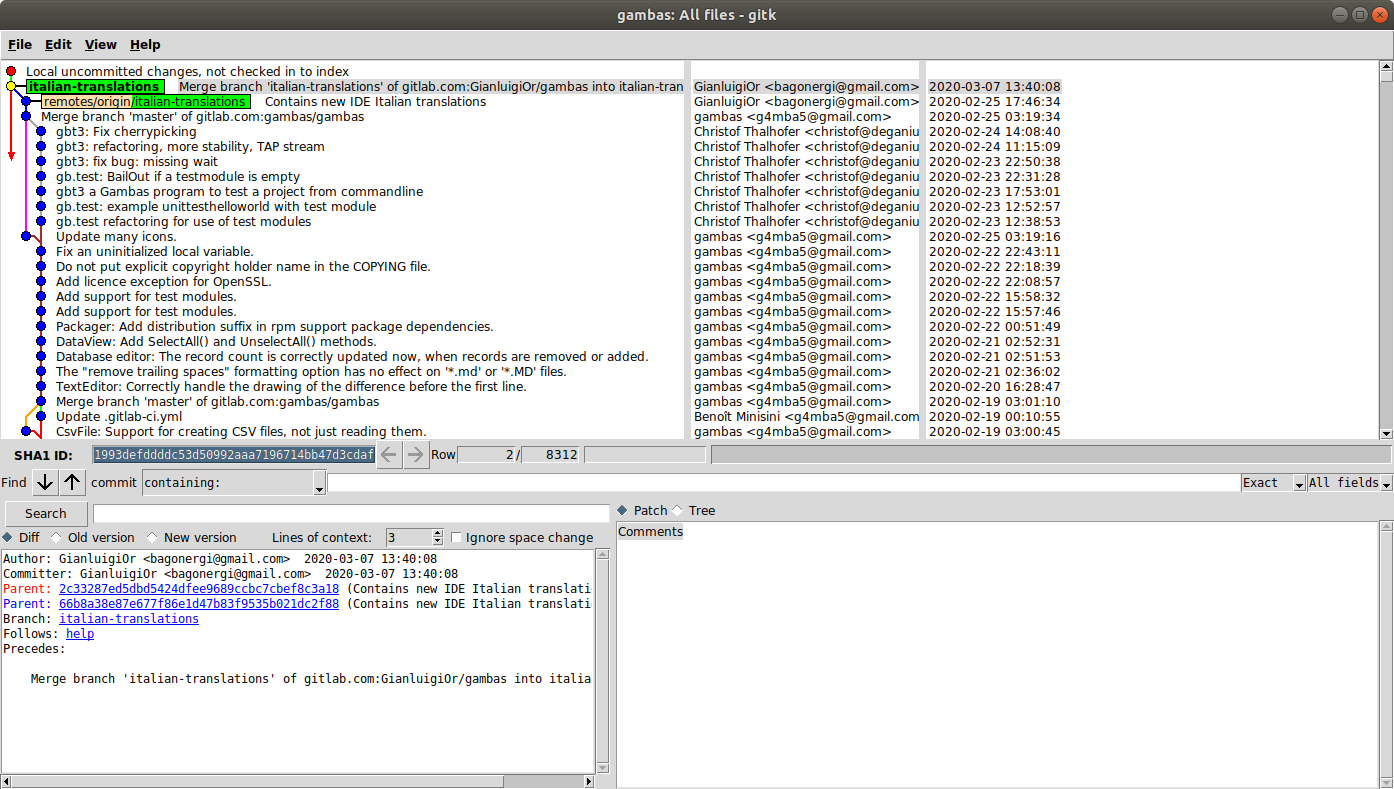This screenshot has height=789, width=1394.
Task: Select the Old version radio button
Action: click(56, 538)
